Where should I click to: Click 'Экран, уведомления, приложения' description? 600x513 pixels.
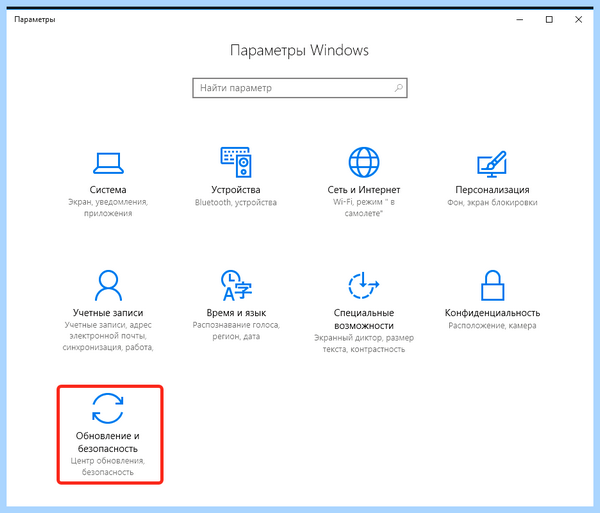pyautogui.click(x=108, y=208)
